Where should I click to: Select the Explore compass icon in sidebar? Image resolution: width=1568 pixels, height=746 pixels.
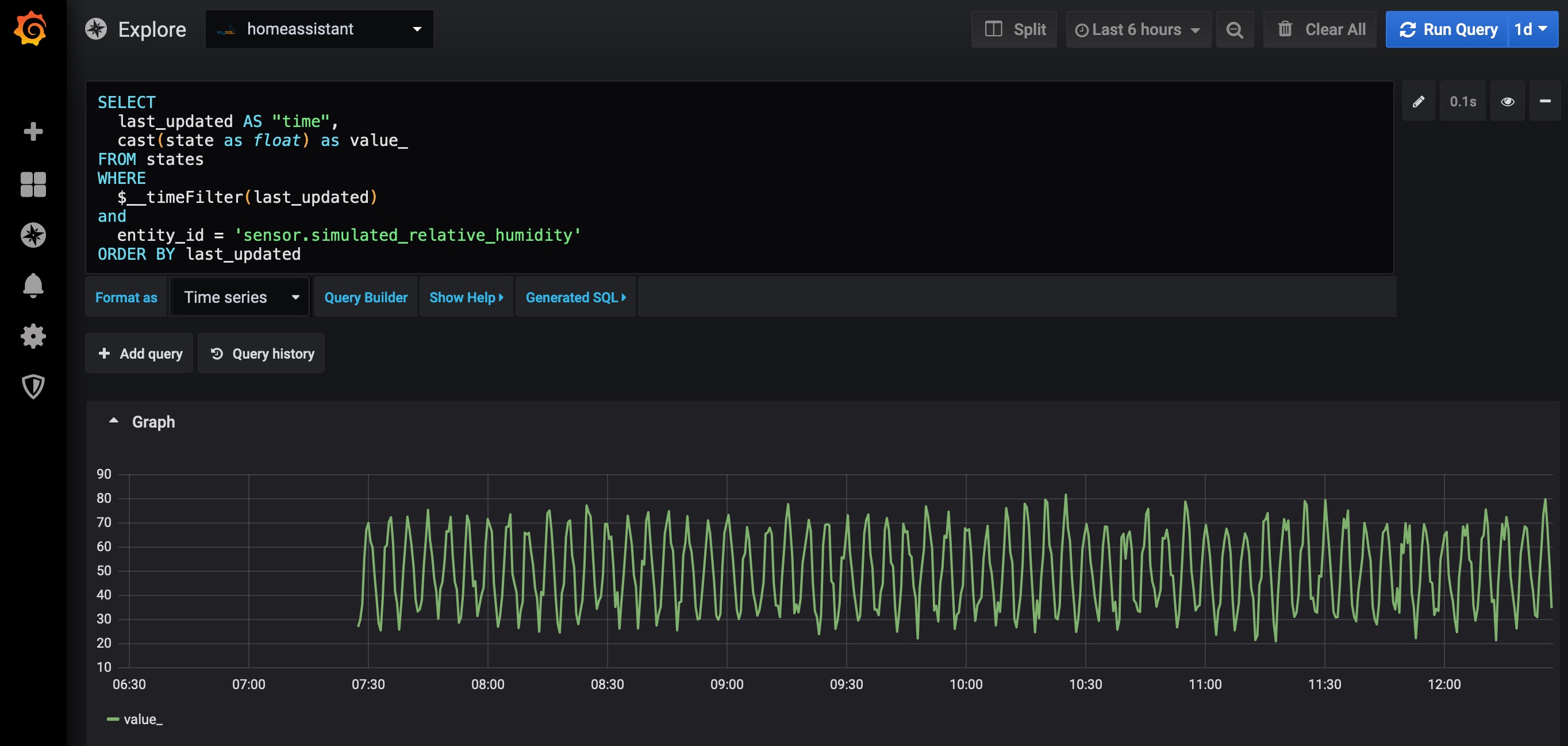(x=33, y=234)
